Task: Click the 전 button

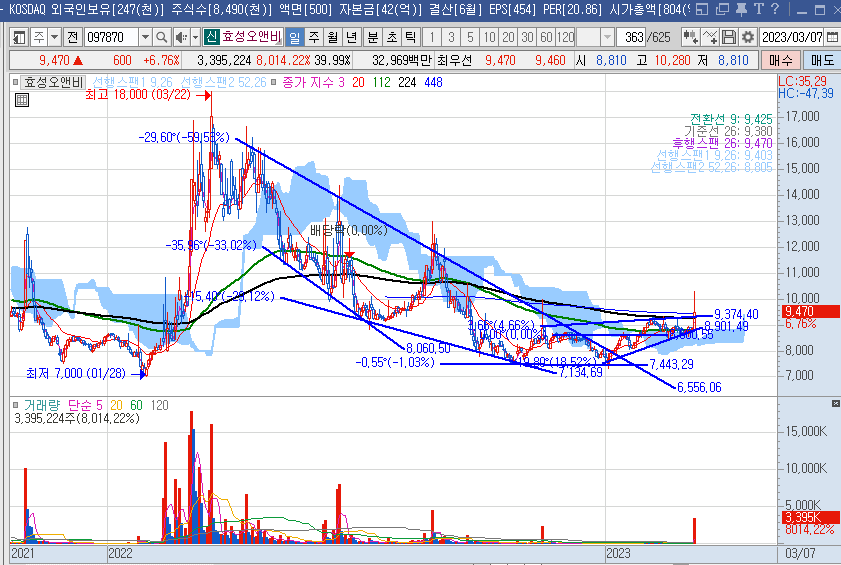Action: pyautogui.click(x=72, y=37)
